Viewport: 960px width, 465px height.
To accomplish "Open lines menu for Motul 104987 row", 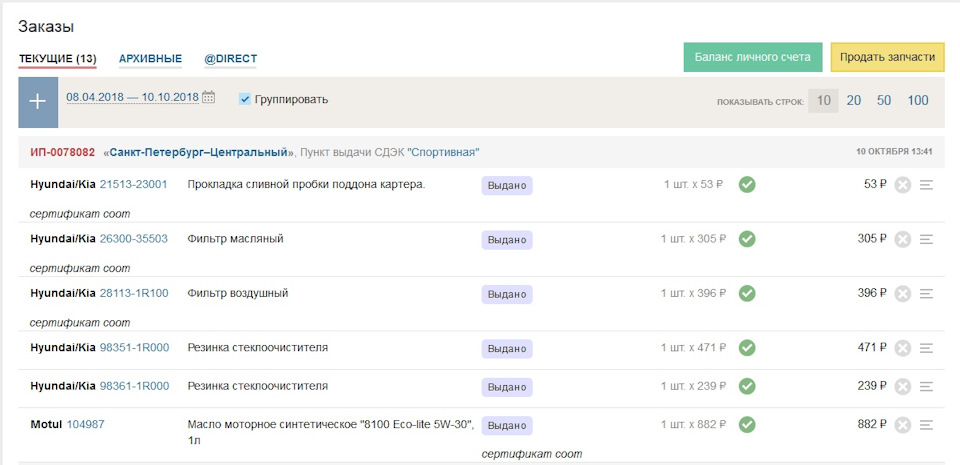I will 926,425.
